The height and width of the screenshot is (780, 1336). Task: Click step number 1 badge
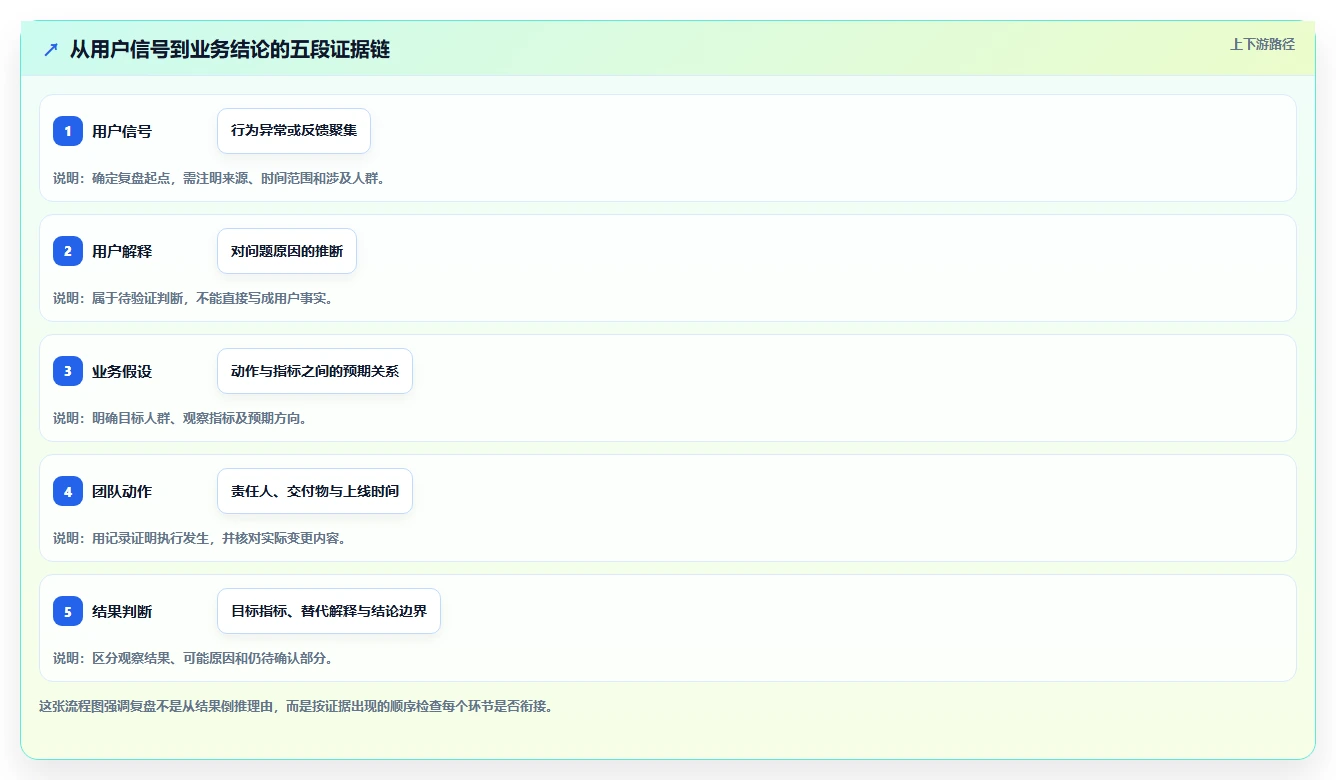(68, 131)
